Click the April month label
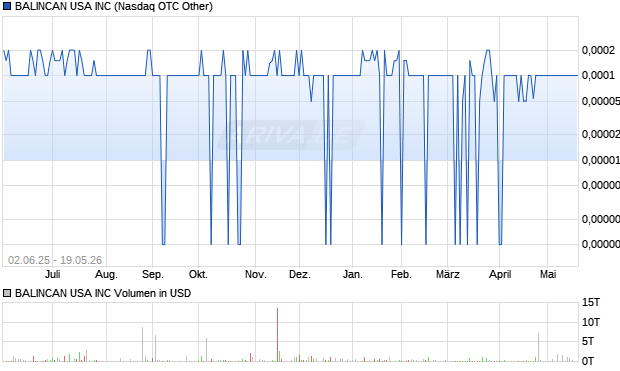Image resolution: width=620 pixels, height=371 pixels. coord(500,274)
